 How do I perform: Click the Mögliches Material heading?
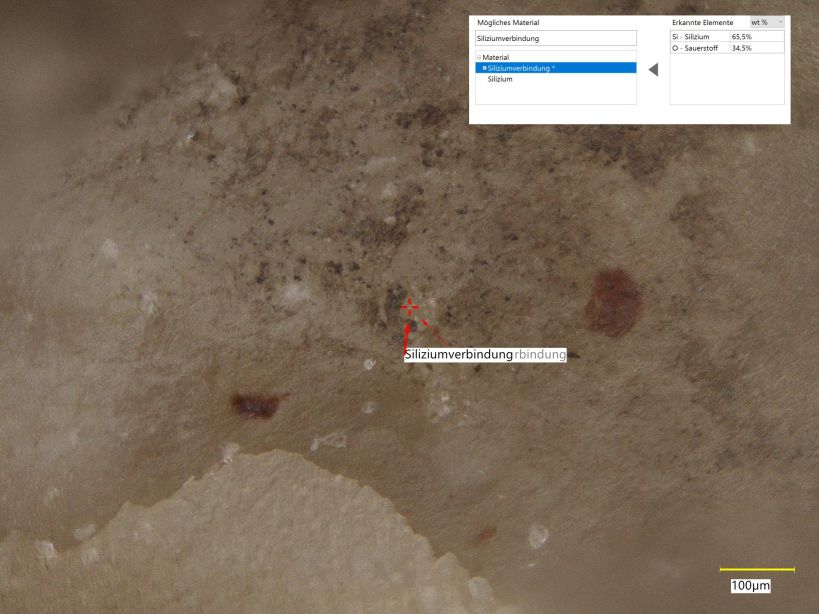point(509,22)
